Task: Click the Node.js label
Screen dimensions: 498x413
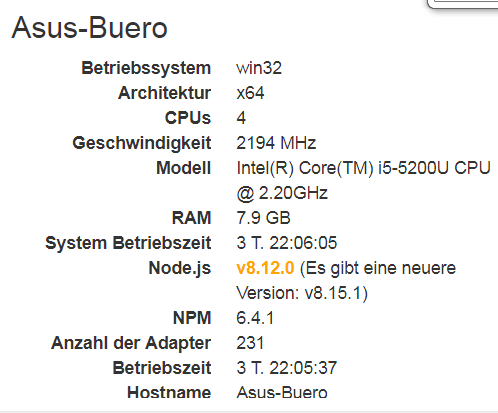Action: tap(180, 268)
